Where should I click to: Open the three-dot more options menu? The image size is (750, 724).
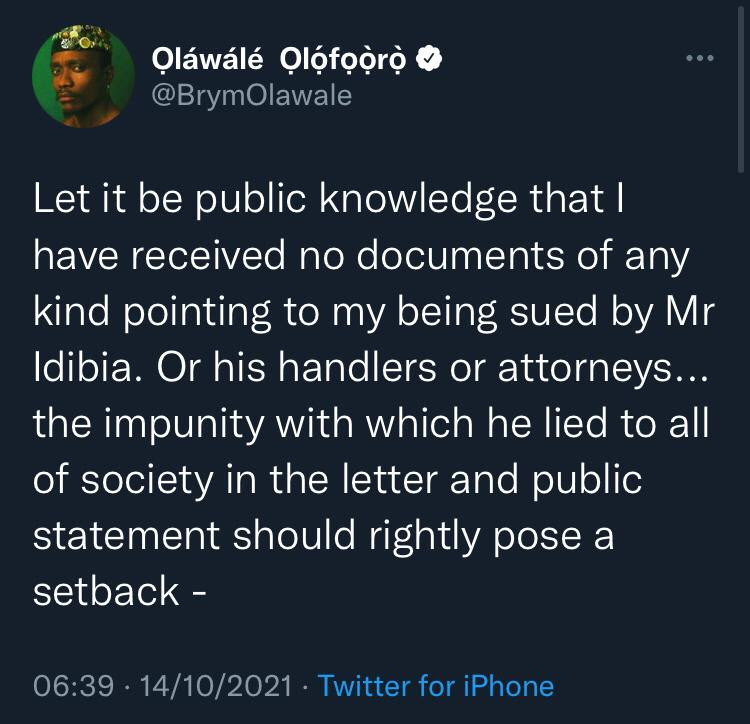point(700,58)
